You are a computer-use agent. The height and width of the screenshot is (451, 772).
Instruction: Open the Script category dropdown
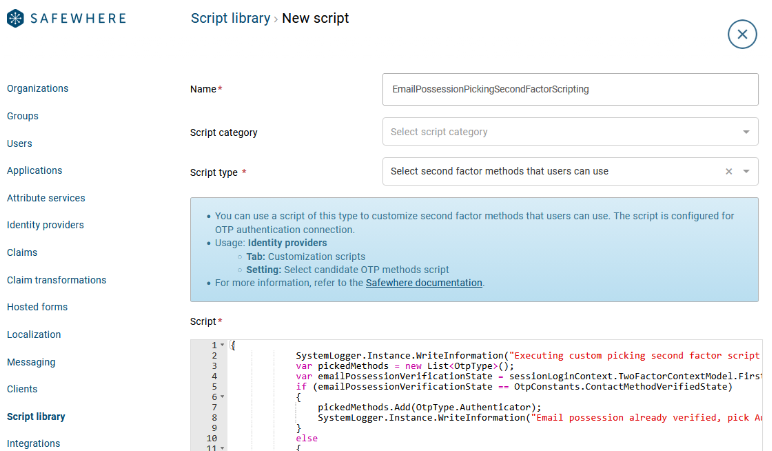click(570, 131)
